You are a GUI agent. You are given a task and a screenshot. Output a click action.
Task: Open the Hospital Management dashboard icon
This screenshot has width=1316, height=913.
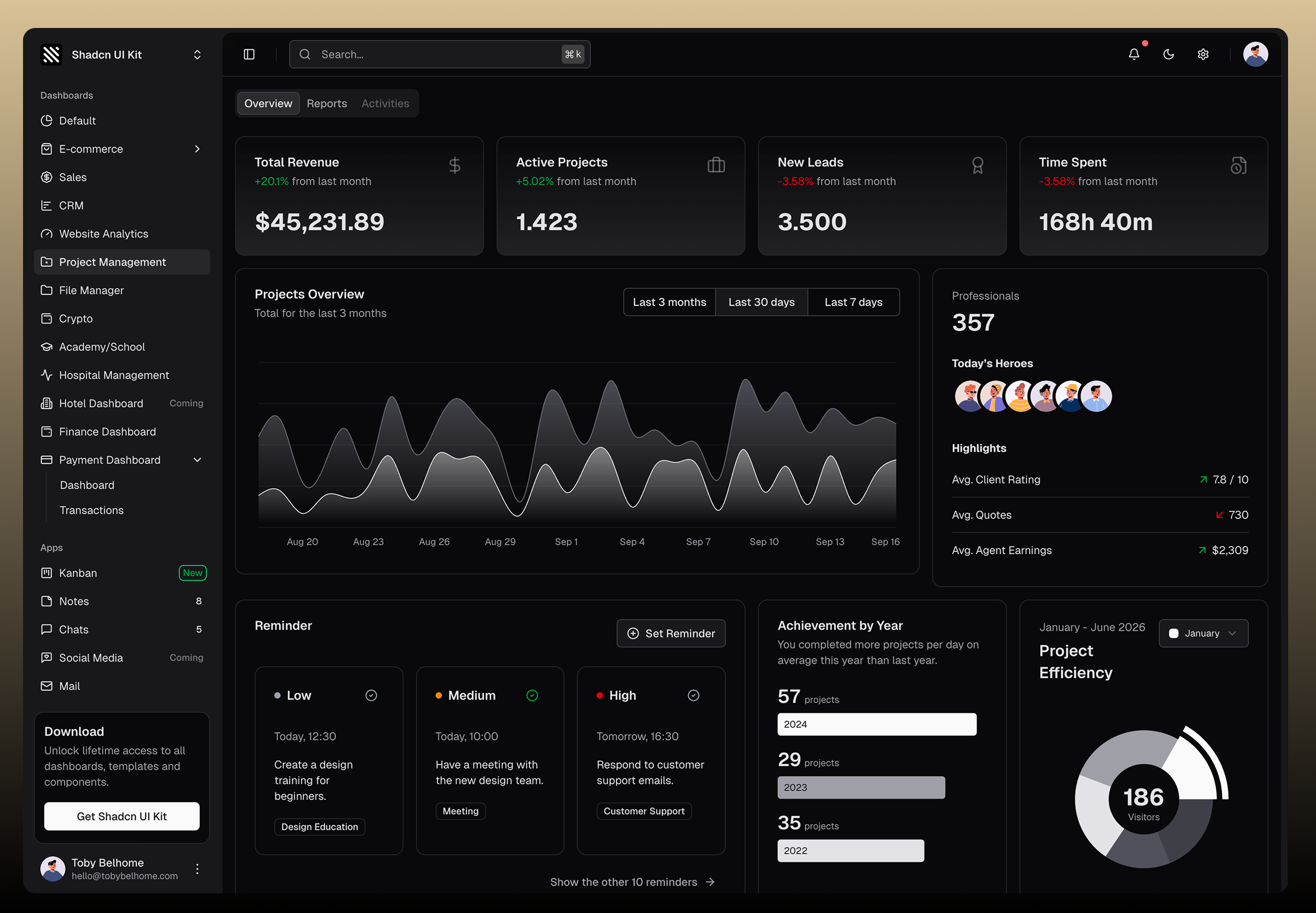click(x=47, y=375)
